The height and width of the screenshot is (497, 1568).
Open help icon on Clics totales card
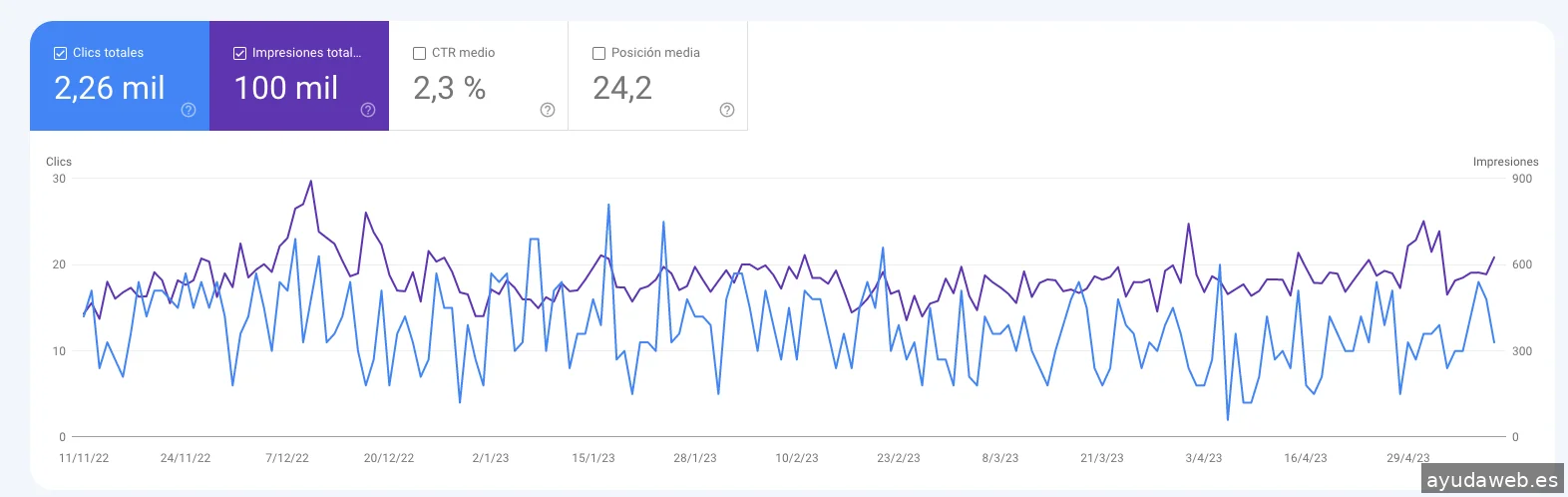[x=189, y=110]
